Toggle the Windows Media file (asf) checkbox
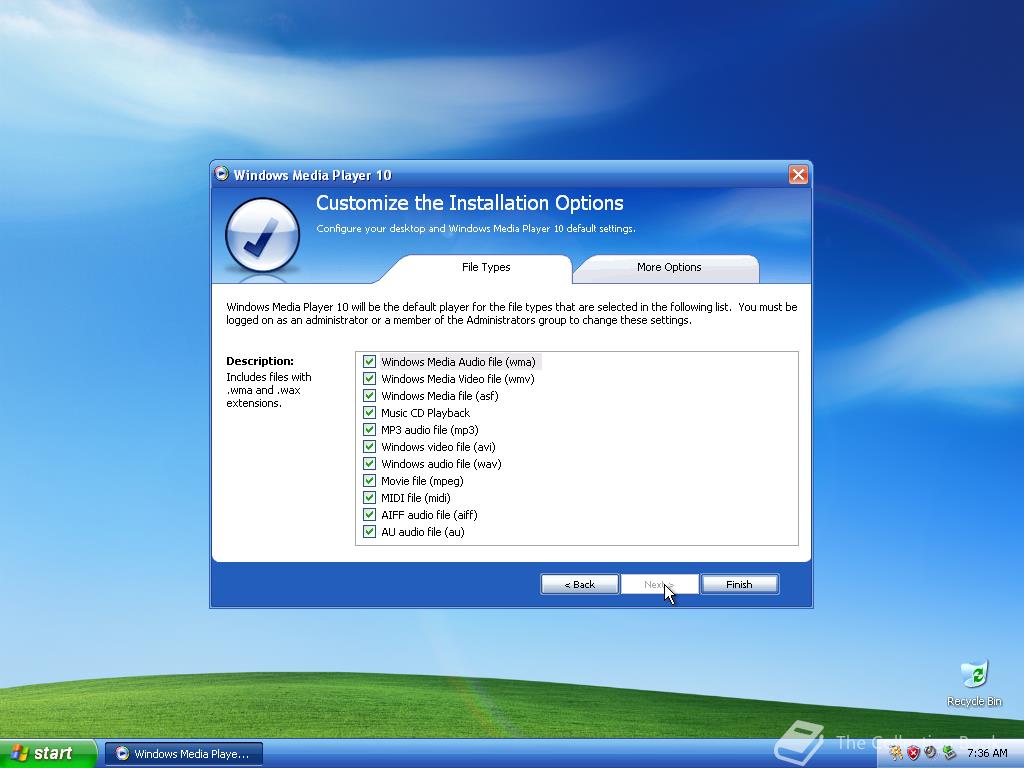The image size is (1024, 768). click(x=370, y=396)
